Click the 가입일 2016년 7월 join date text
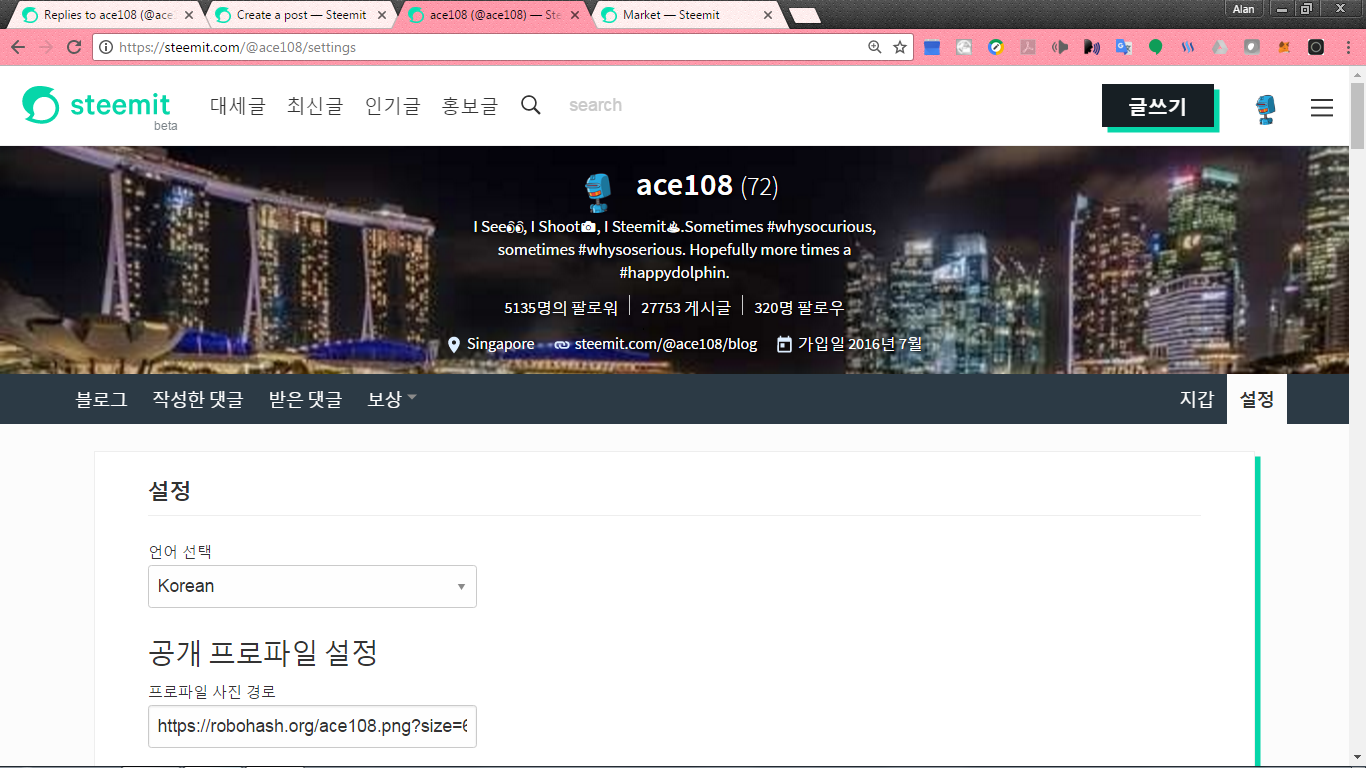The width and height of the screenshot is (1366, 768). click(860, 344)
